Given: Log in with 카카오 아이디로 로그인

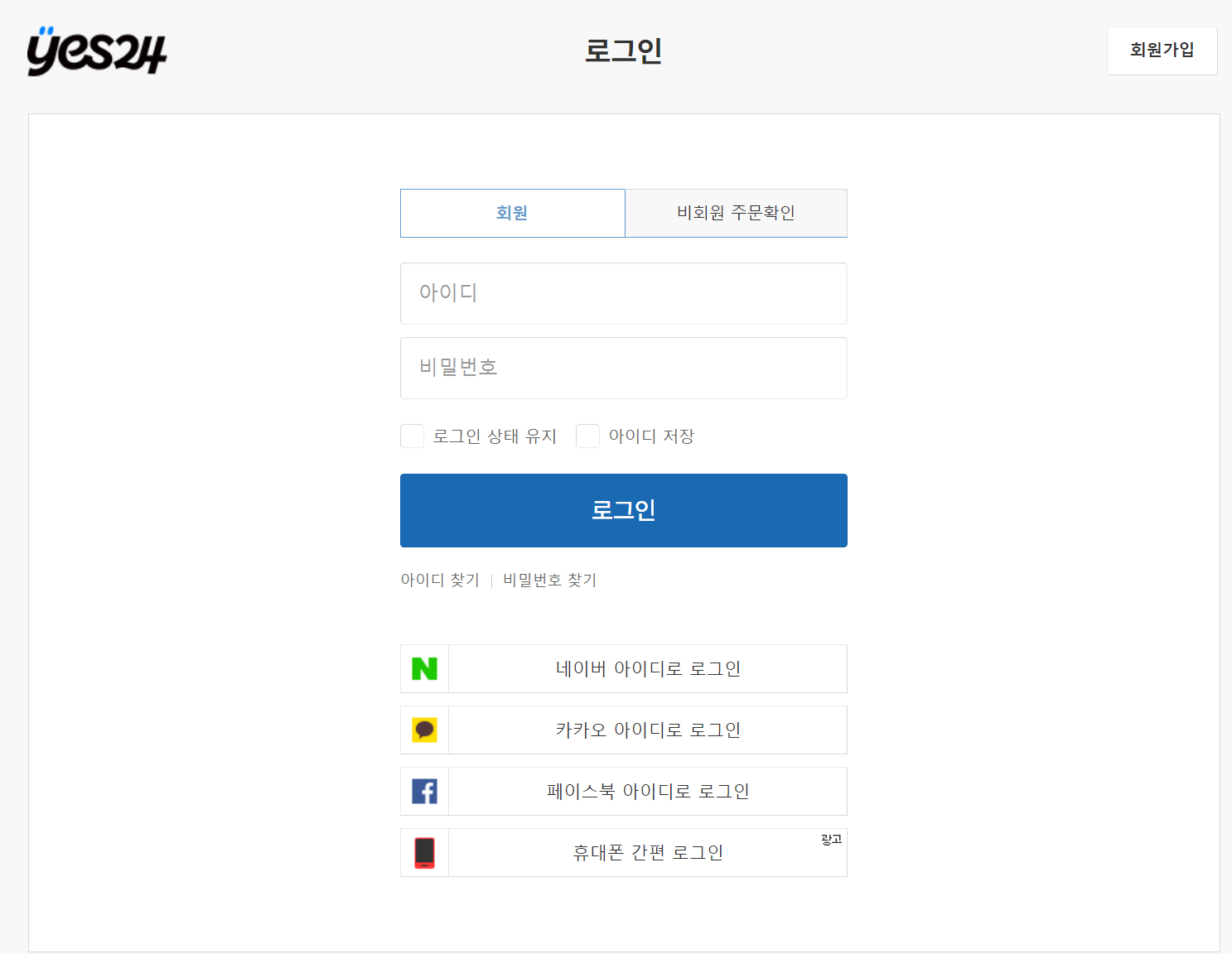Looking at the screenshot, I should pyautogui.click(x=647, y=730).
